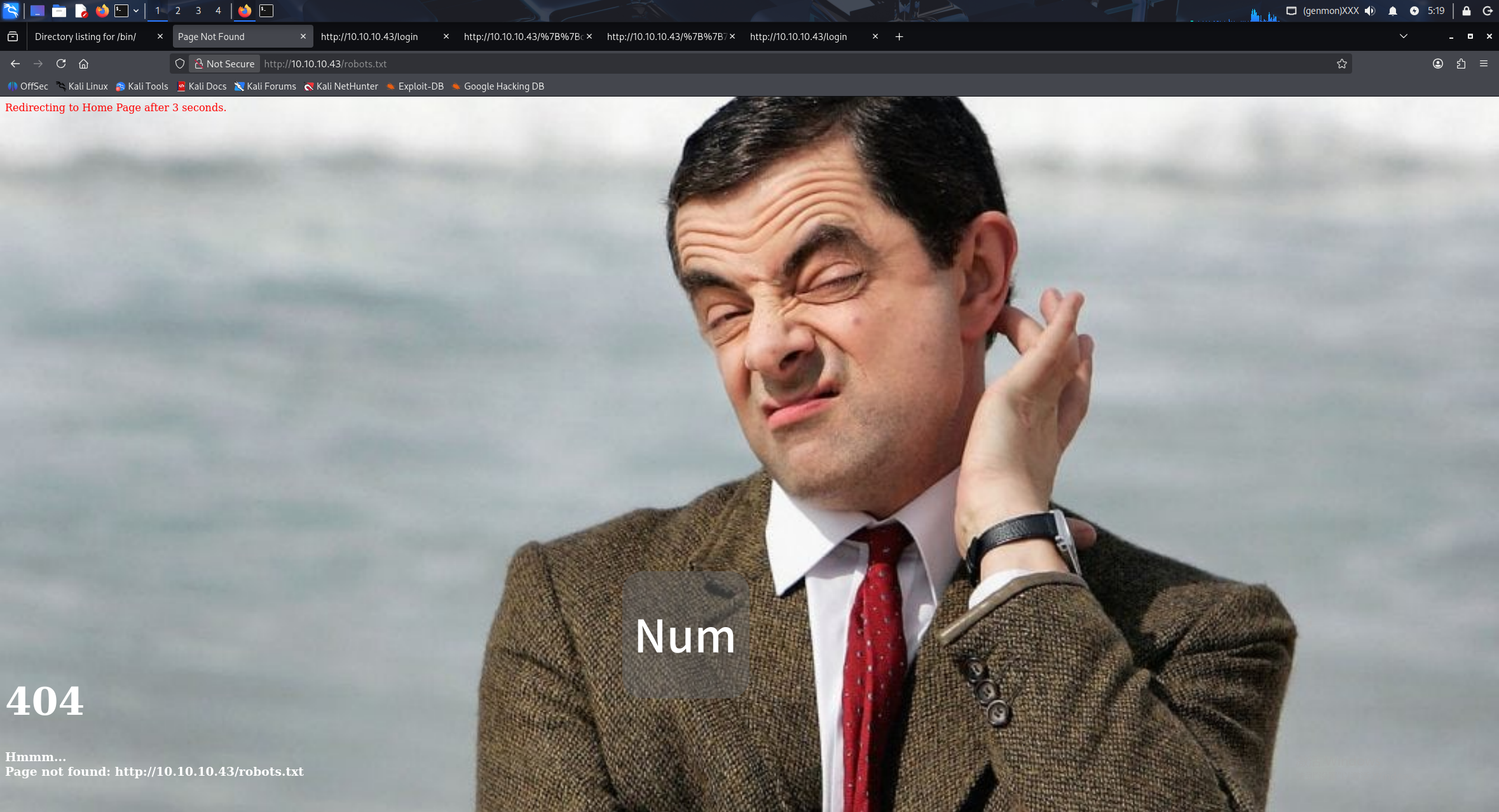
Task: Open the Firefox application menu
Action: pos(1485,64)
